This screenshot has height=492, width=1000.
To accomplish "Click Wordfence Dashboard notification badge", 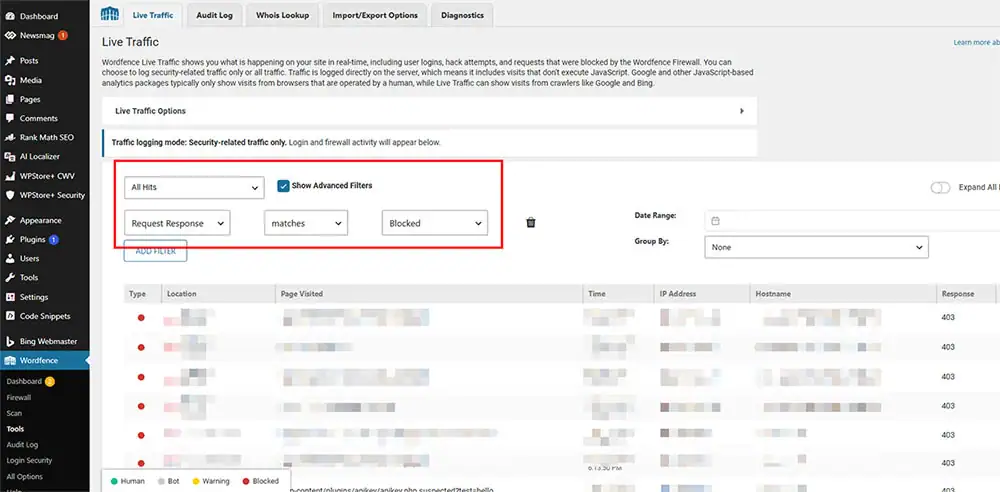I will (50, 382).
